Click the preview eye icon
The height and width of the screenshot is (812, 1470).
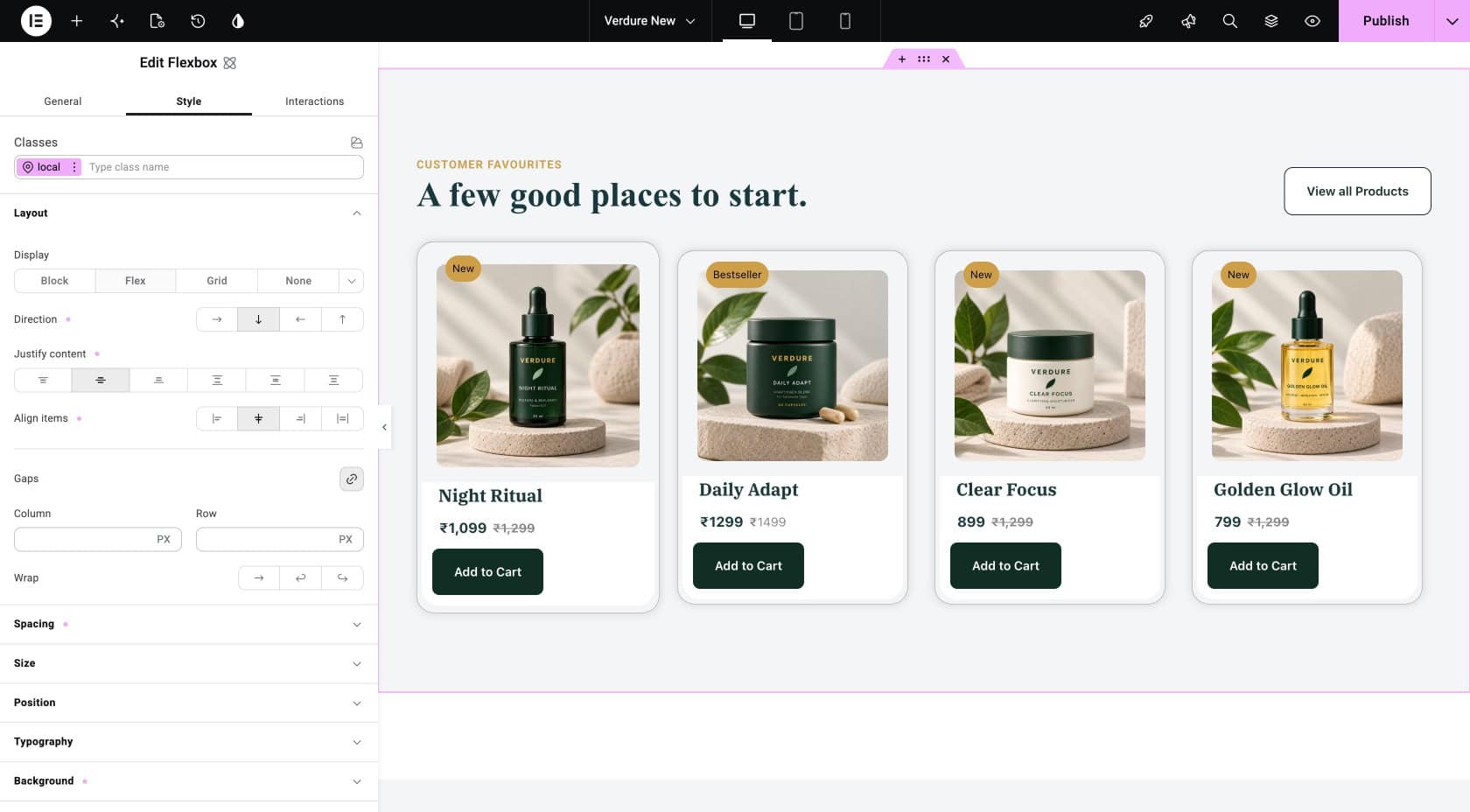pos(1312,21)
